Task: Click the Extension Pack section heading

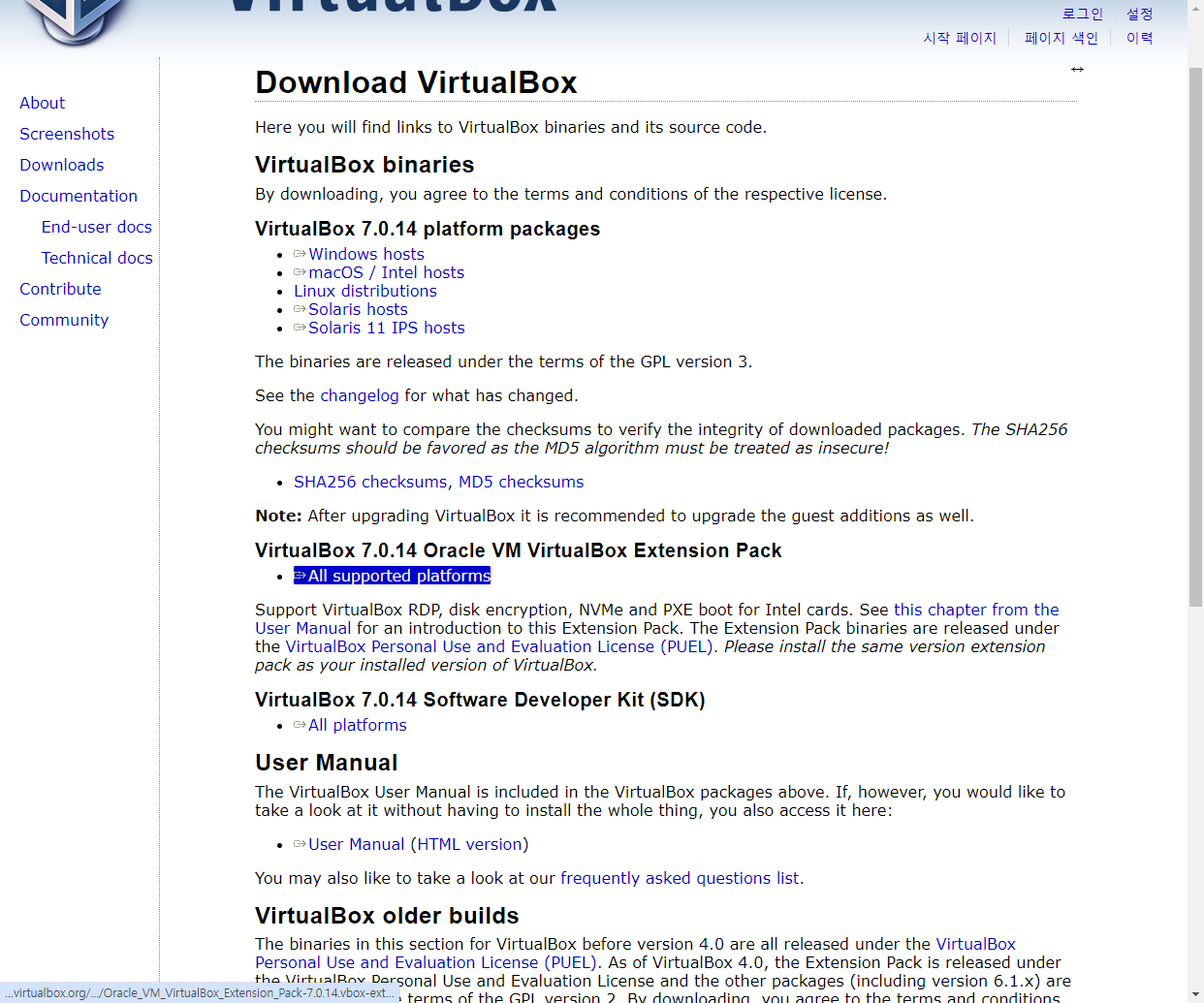Action: click(518, 550)
